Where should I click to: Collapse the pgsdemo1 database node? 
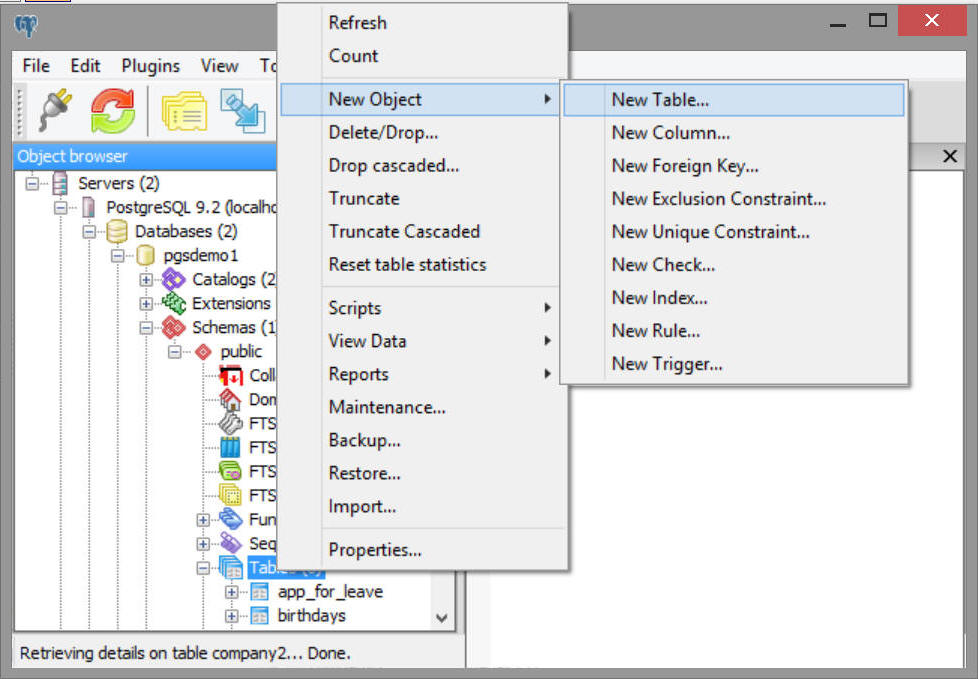tap(119, 256)
